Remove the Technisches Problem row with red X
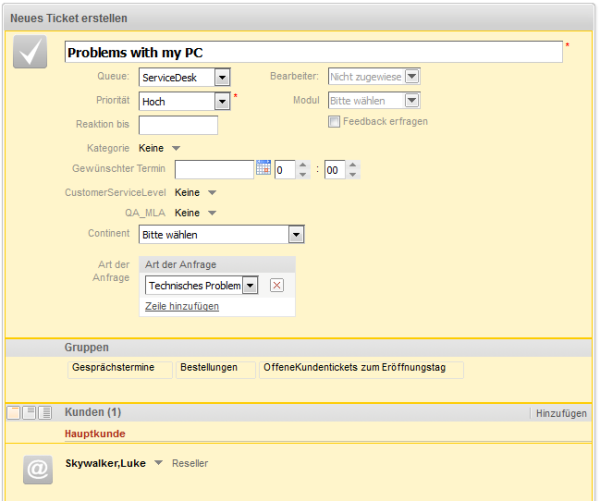600x501 pixels. (277, 285)
